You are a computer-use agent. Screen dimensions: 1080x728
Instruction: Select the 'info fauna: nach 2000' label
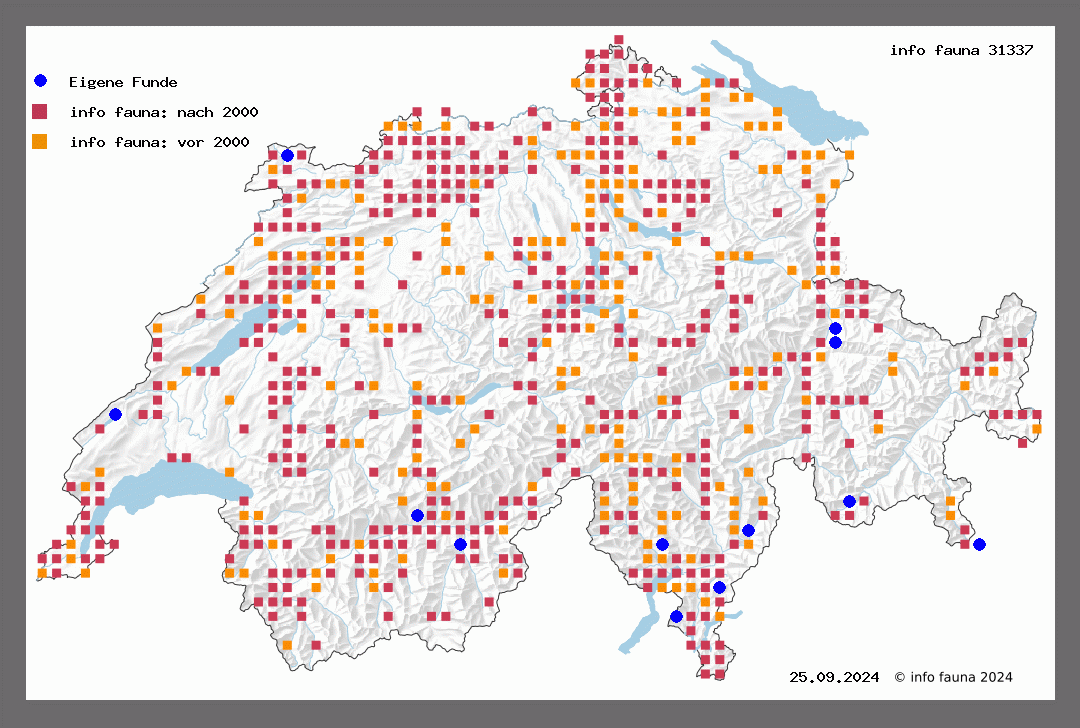164,112
